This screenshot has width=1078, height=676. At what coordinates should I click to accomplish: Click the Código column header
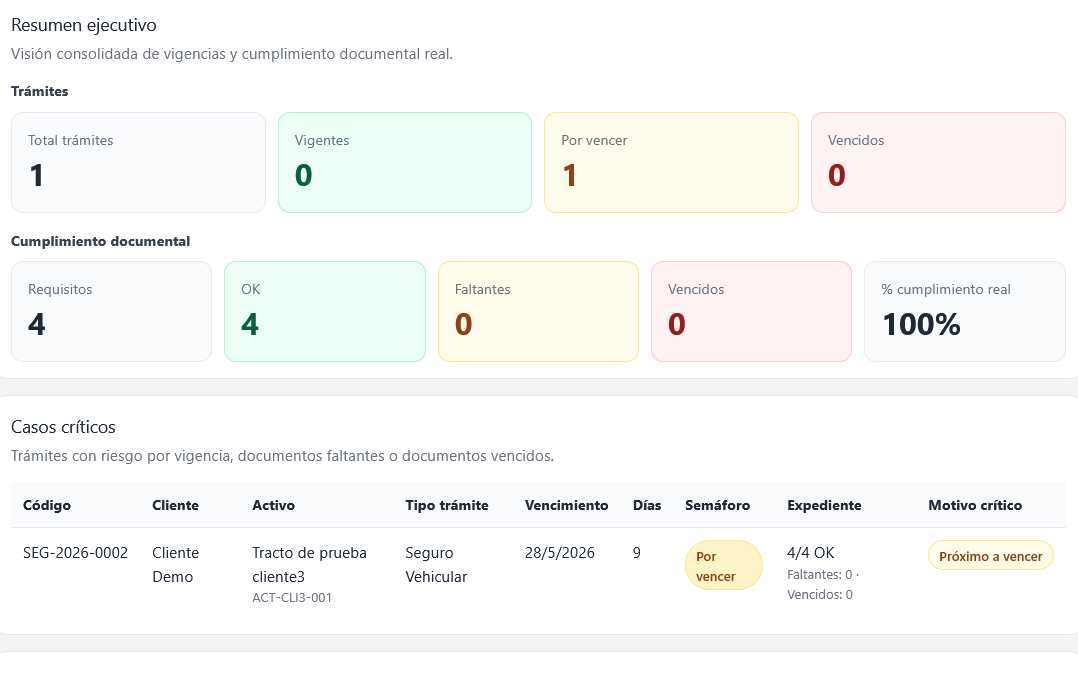pos(47,505)
